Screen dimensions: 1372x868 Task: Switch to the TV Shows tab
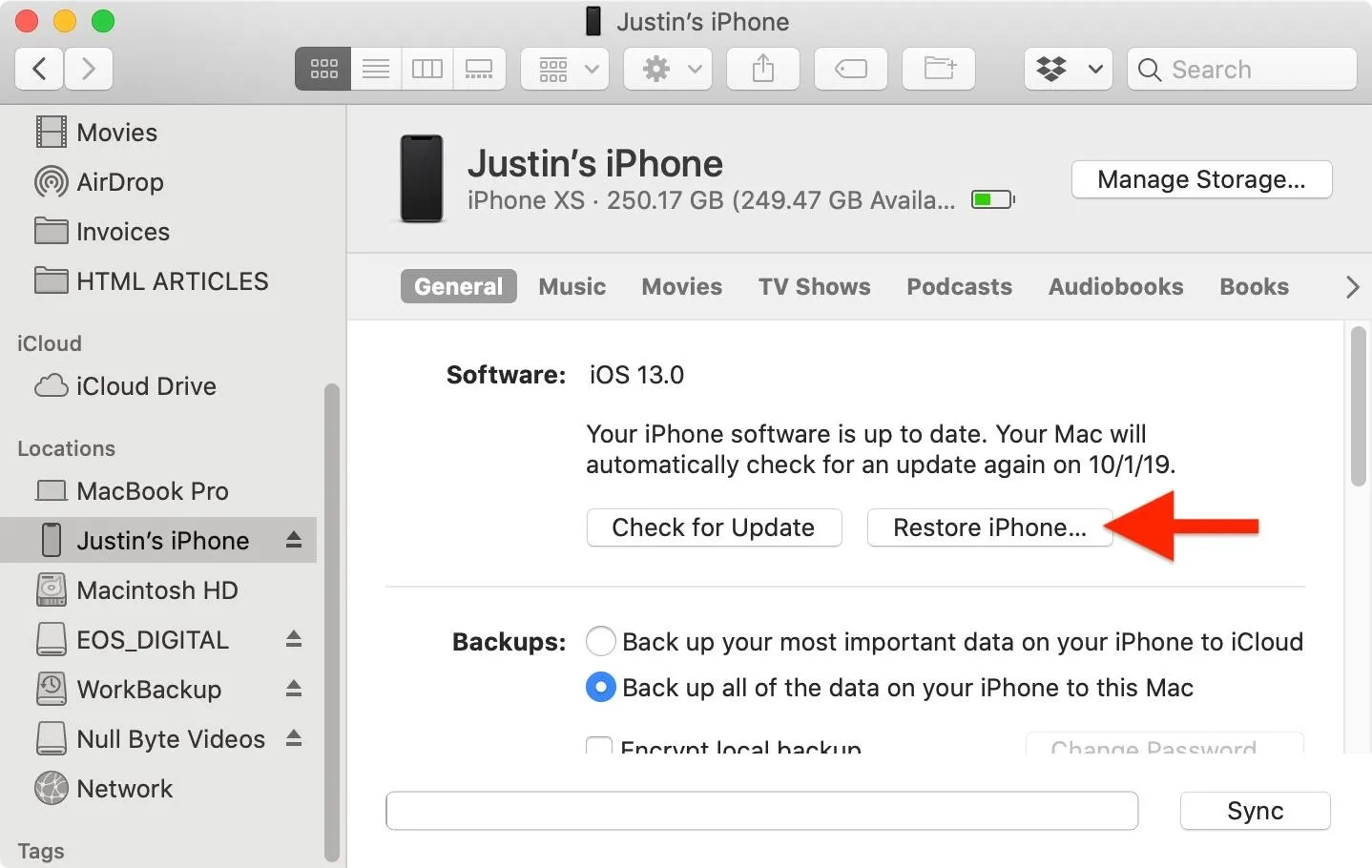tap(814, 286)
